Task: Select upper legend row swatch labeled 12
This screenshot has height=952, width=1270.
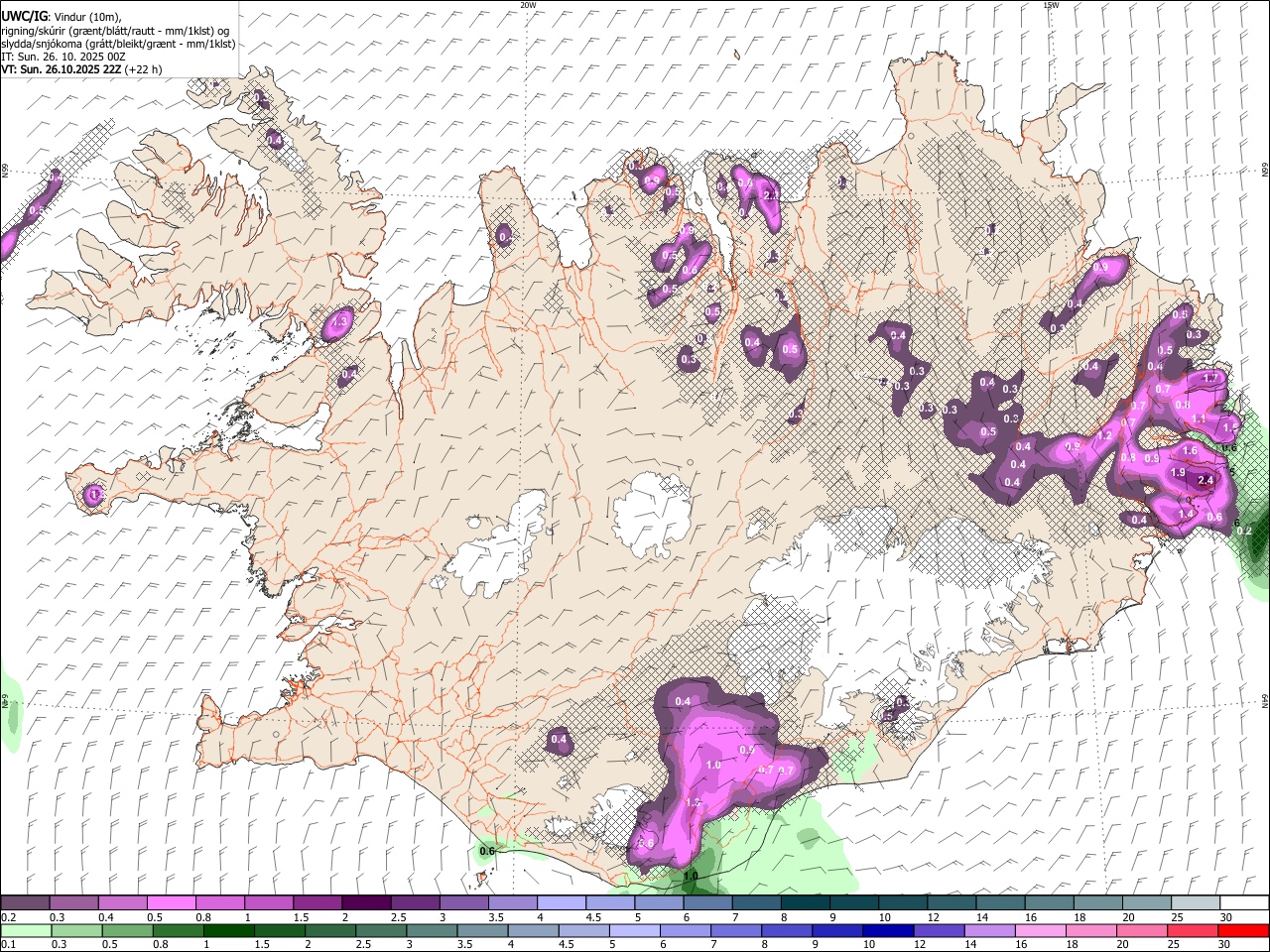Action: (952, 903)
